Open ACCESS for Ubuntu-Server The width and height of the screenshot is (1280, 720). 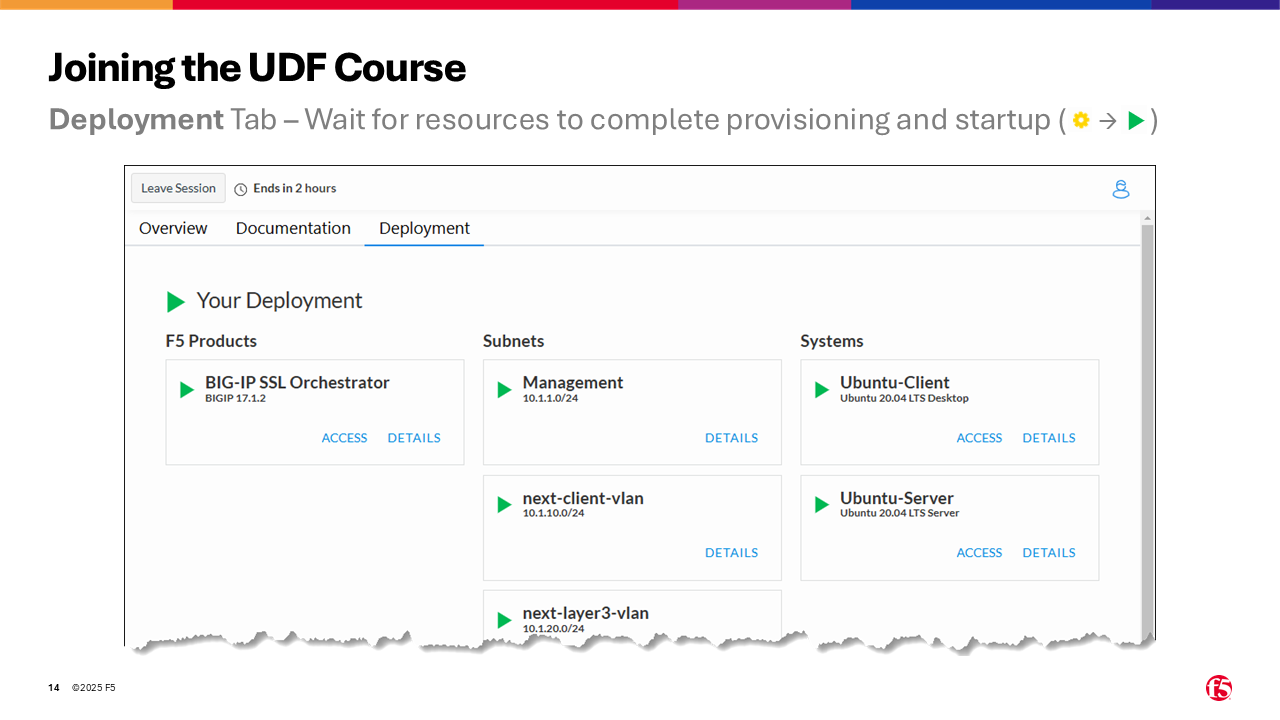click(979, 553)
